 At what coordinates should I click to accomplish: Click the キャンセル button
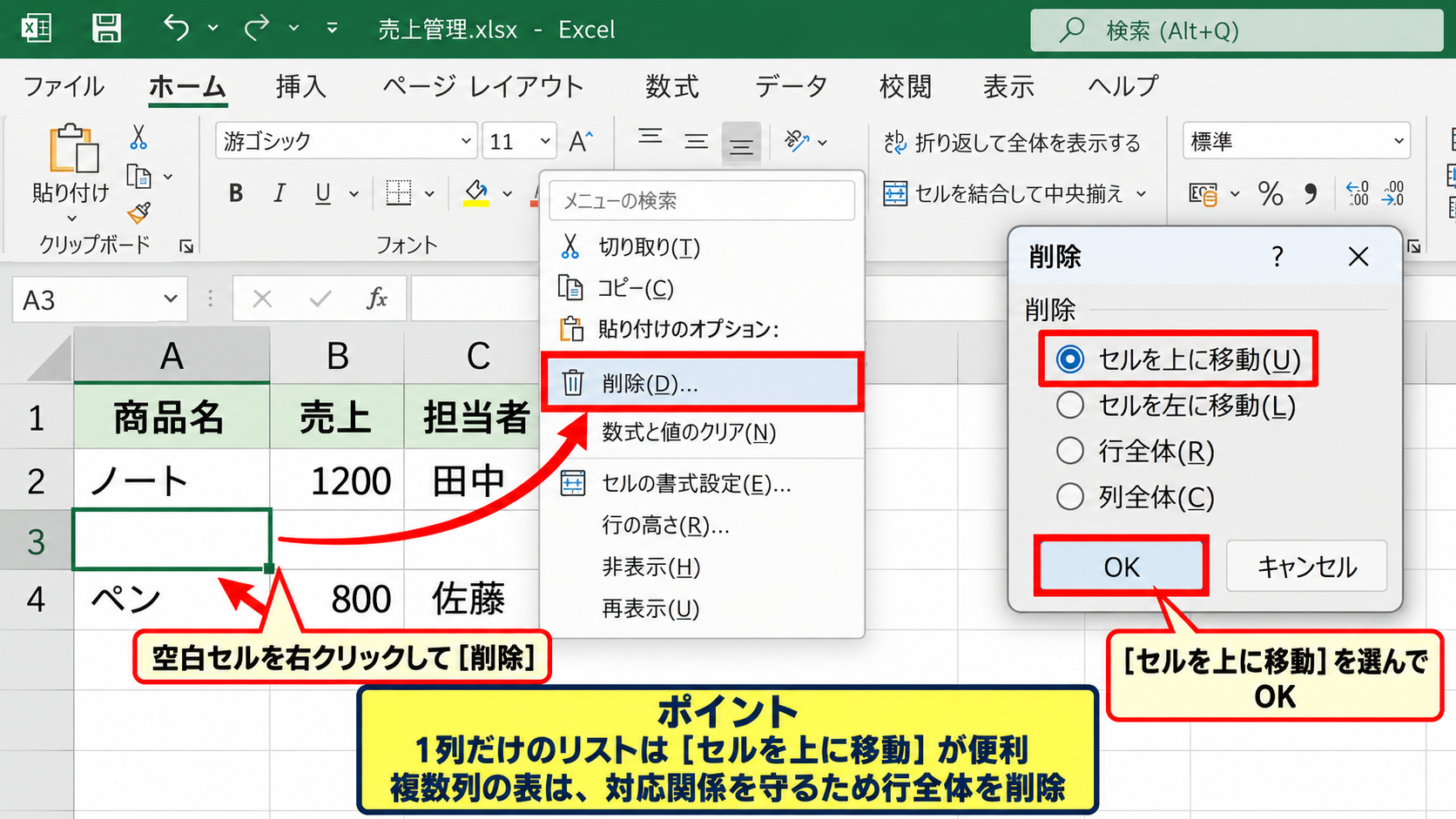1306,567
